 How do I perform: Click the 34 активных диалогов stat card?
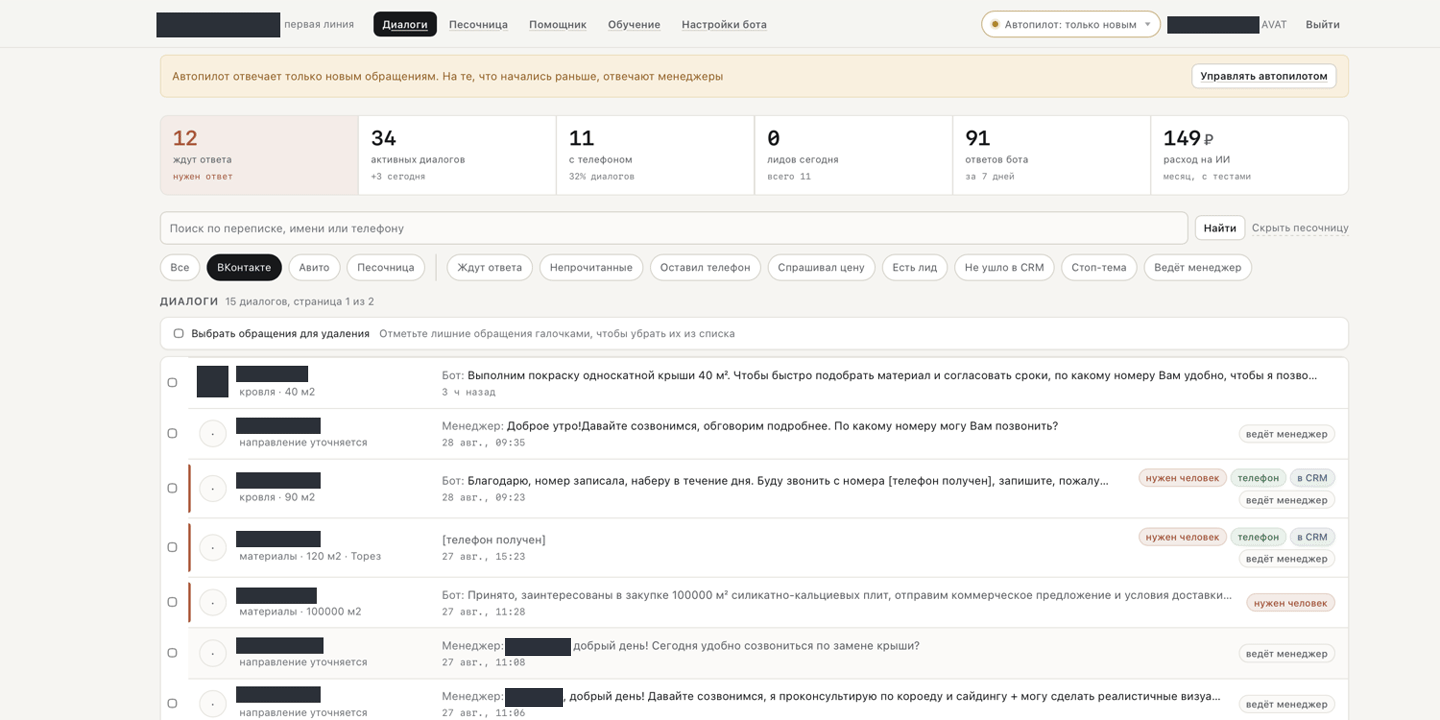[457, 155]
